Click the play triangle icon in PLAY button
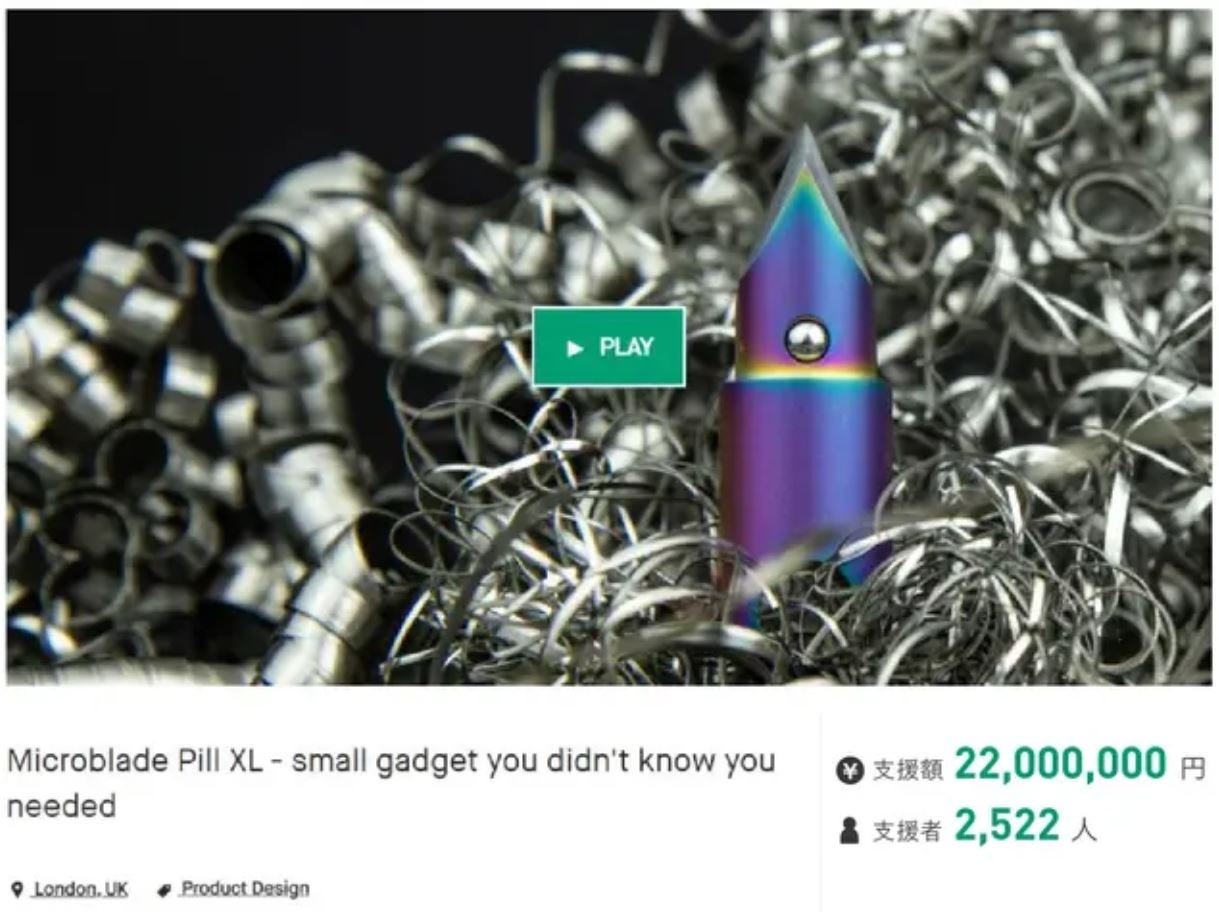The width and height of the screenshot is (1219, 912). coord(575,348)
